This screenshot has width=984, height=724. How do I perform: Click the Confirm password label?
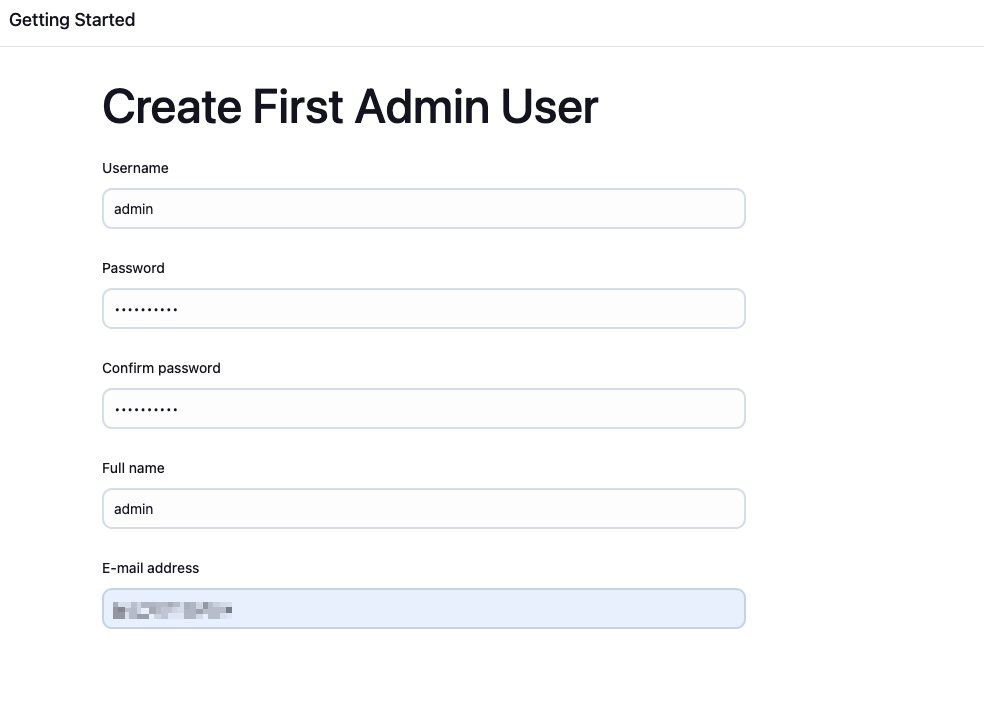[161, 368]
